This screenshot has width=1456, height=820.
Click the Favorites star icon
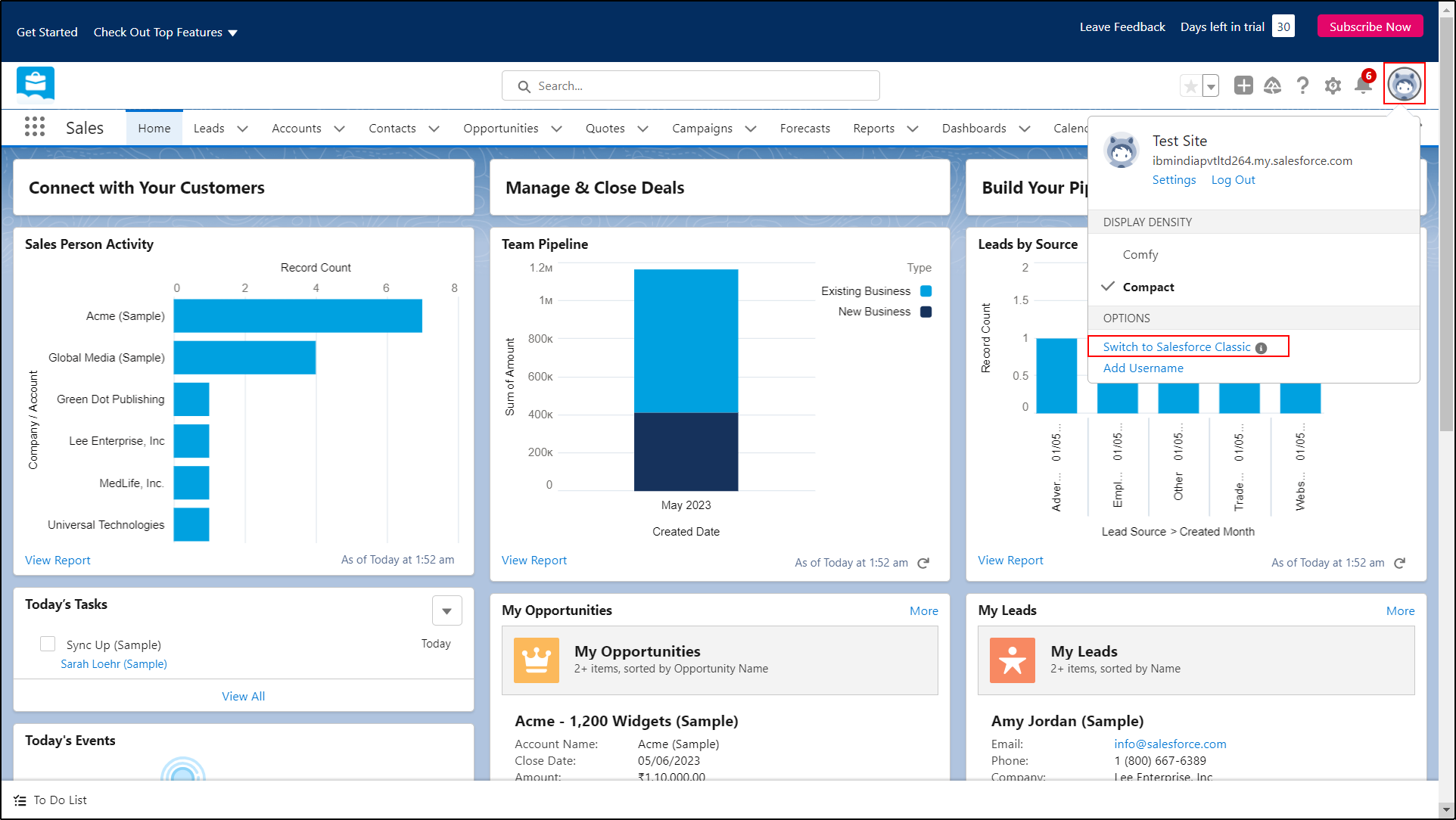(1190, 86)
